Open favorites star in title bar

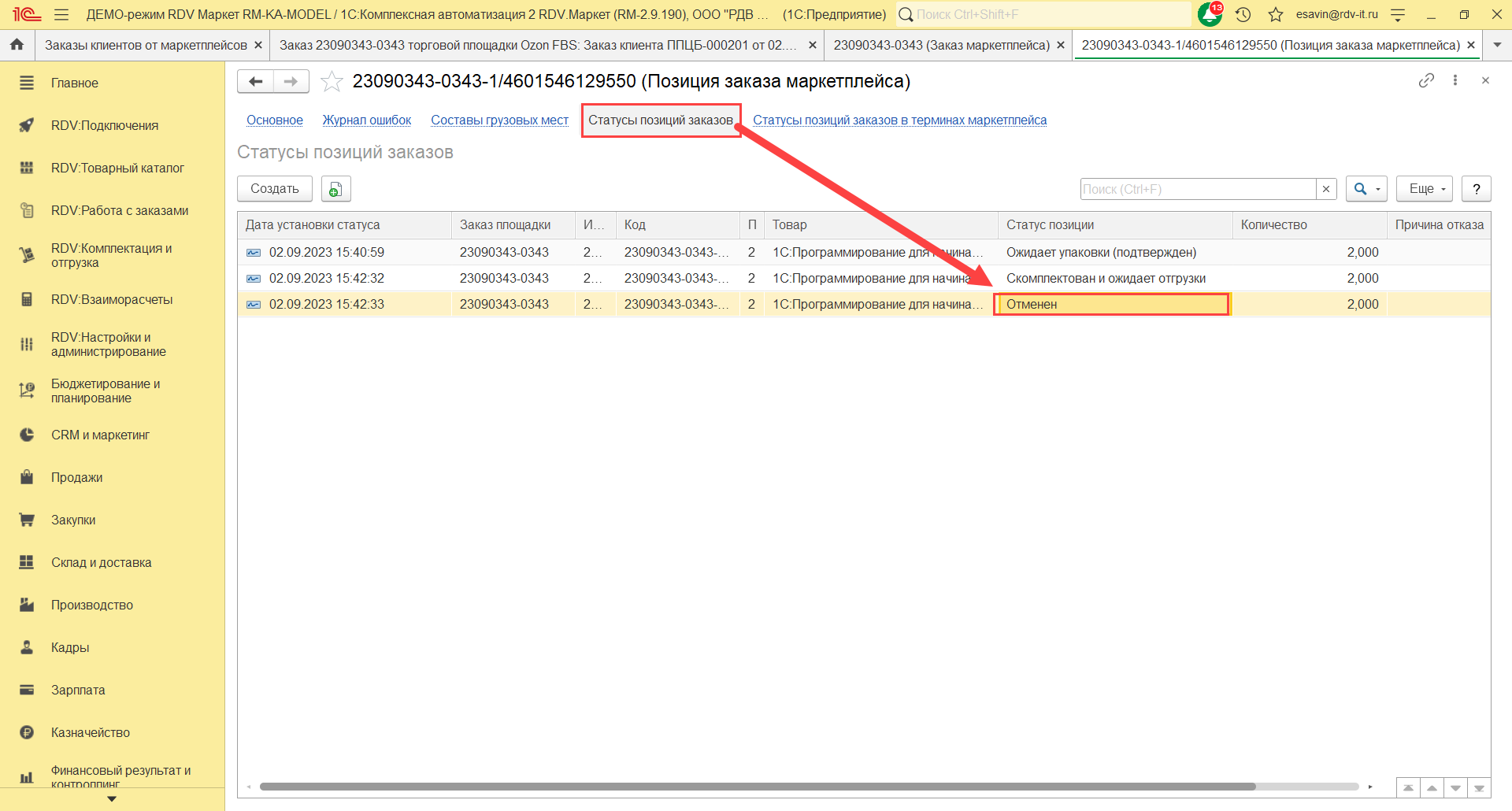click(x=1276, y=14)
